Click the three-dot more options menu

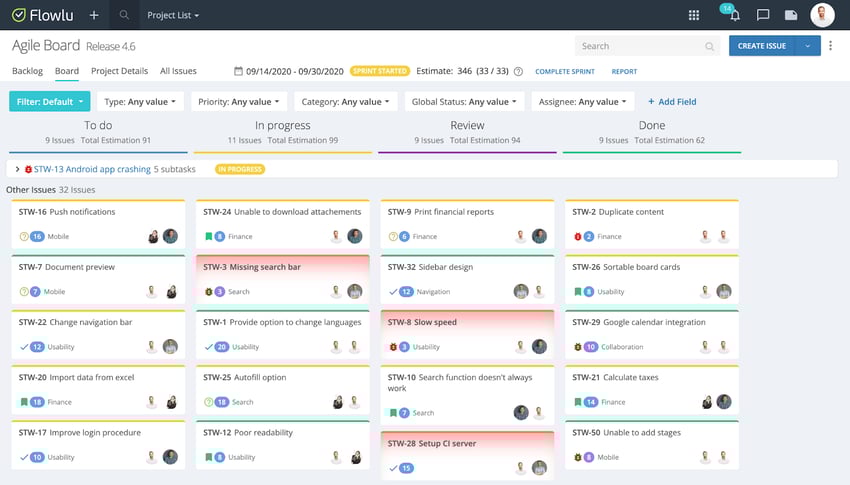pyautogui.click(x=830, y=46)
